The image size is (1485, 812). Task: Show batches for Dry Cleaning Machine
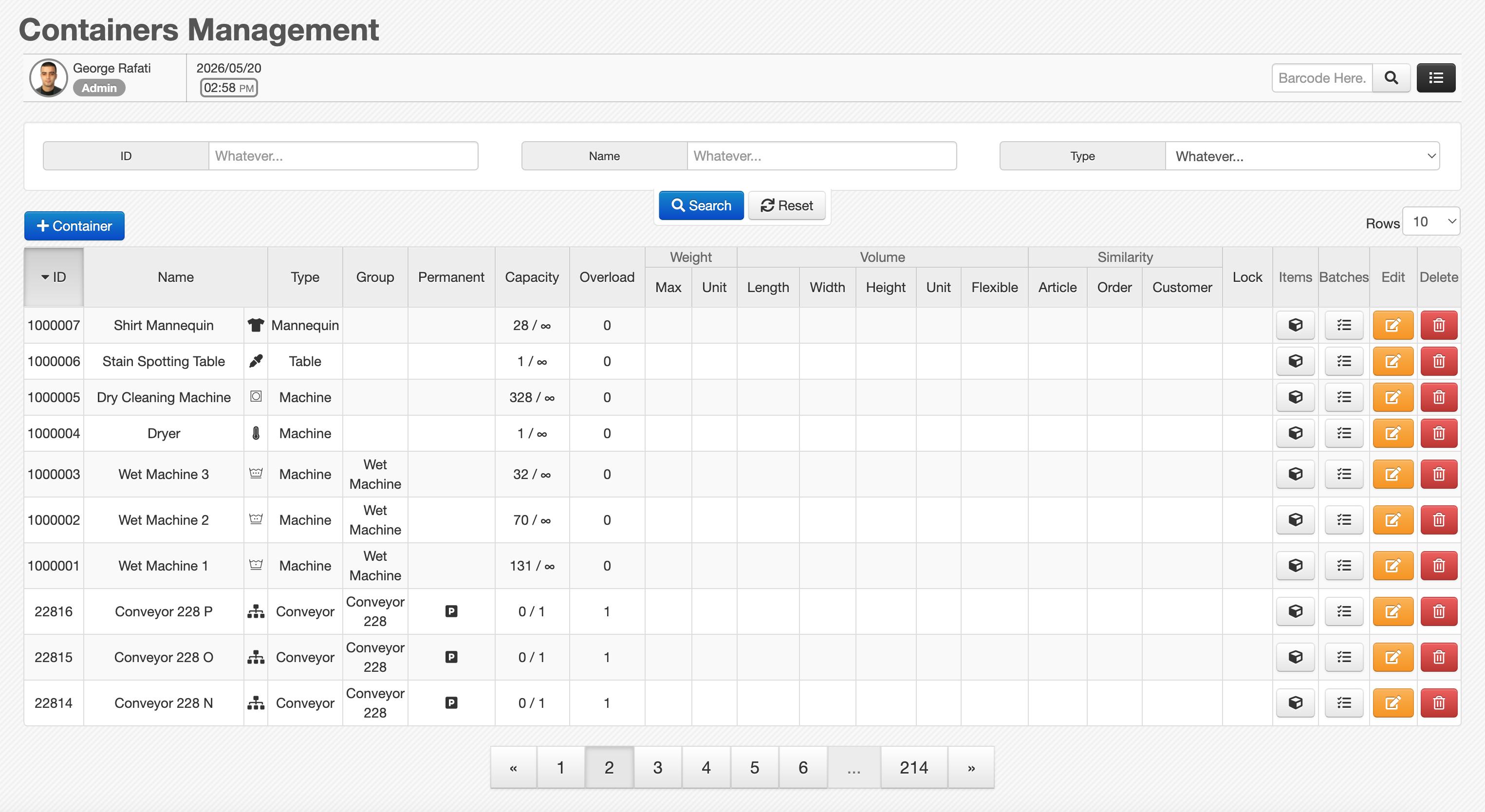1344,397
